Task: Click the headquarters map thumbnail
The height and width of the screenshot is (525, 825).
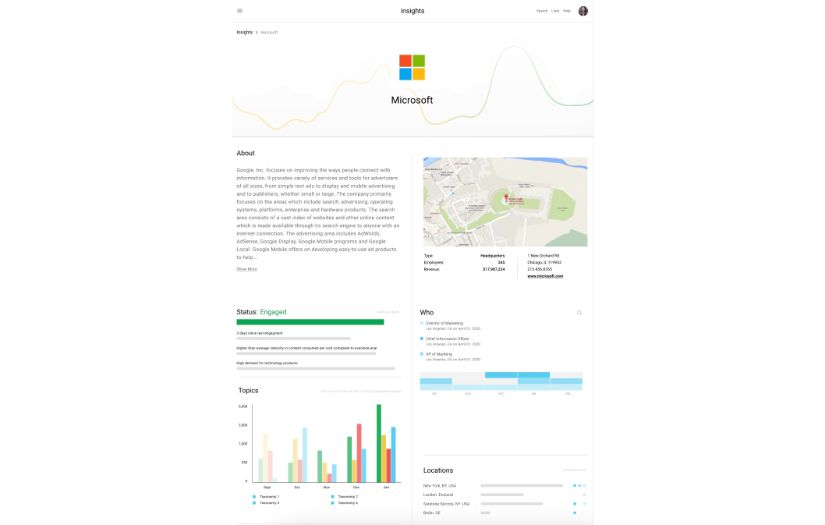Action: [505, 202]
